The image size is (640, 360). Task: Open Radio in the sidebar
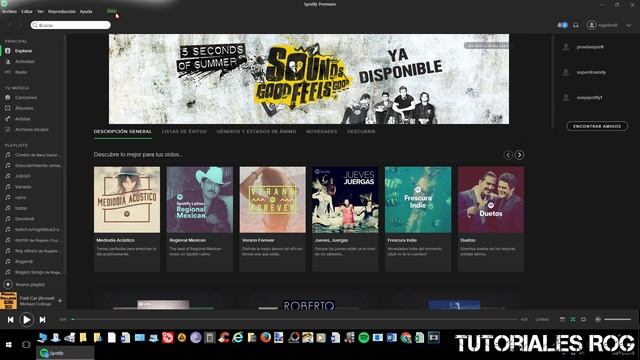[x=21, y=72]
